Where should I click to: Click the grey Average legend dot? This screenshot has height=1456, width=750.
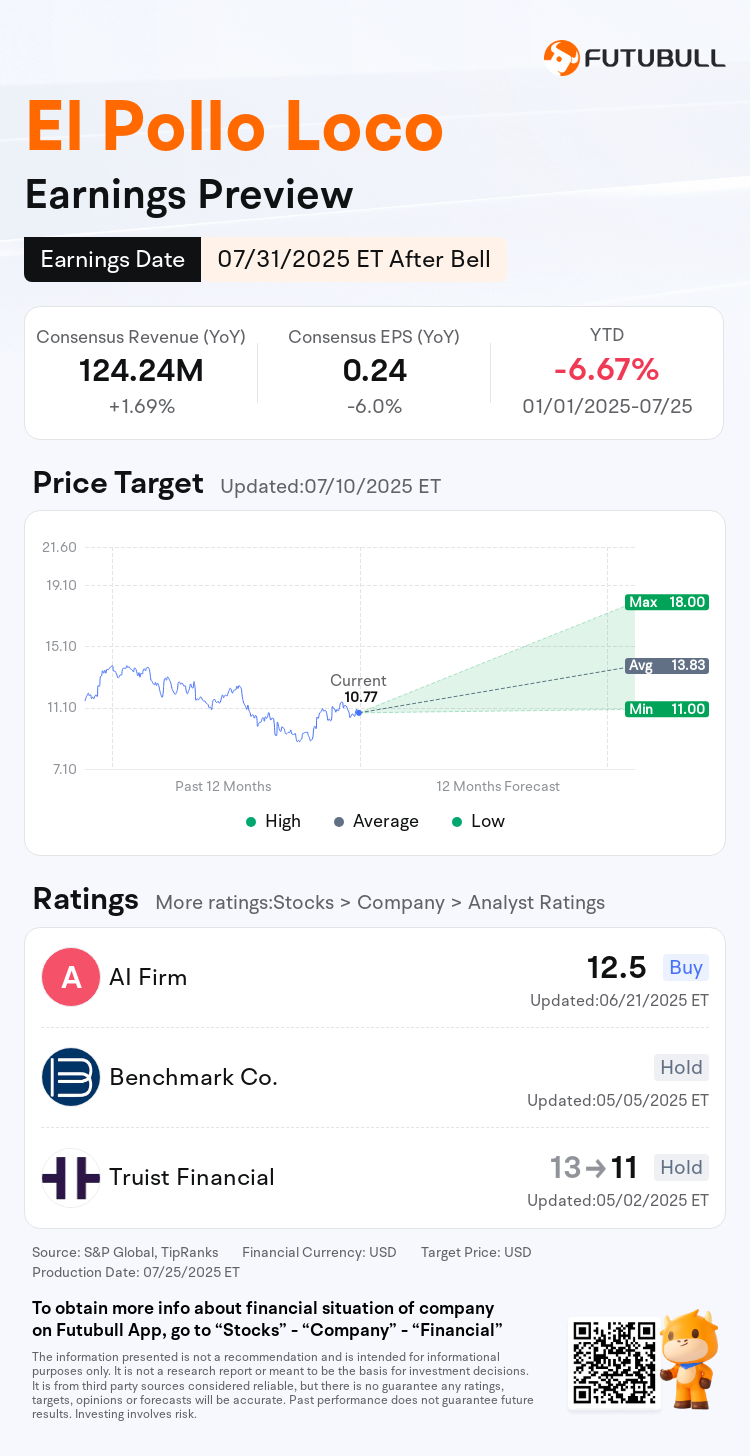(339, 822)
